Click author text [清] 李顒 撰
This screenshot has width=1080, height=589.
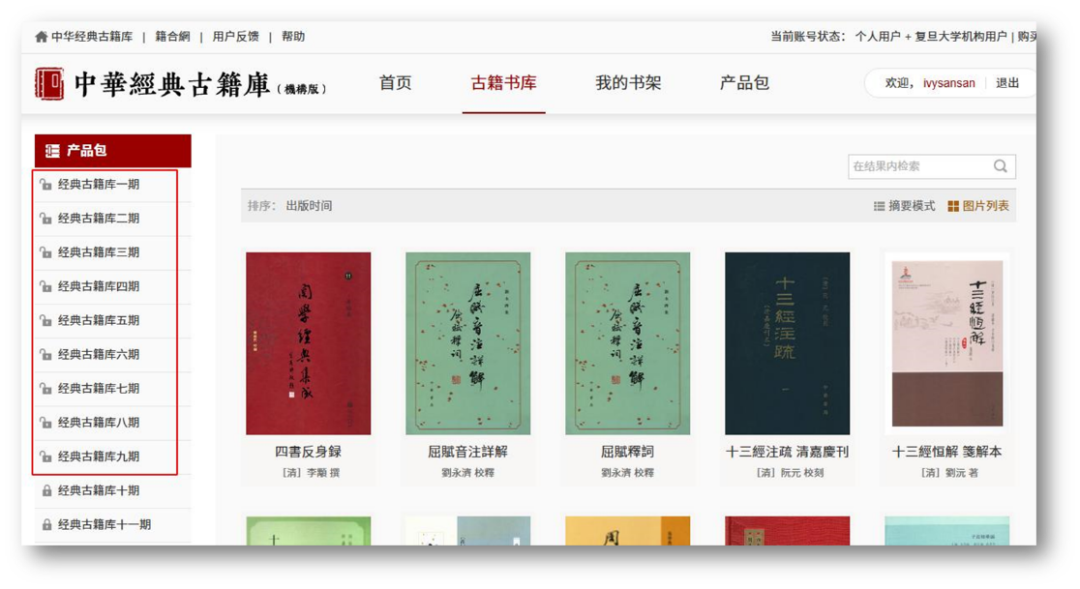[x=311, y=473]
